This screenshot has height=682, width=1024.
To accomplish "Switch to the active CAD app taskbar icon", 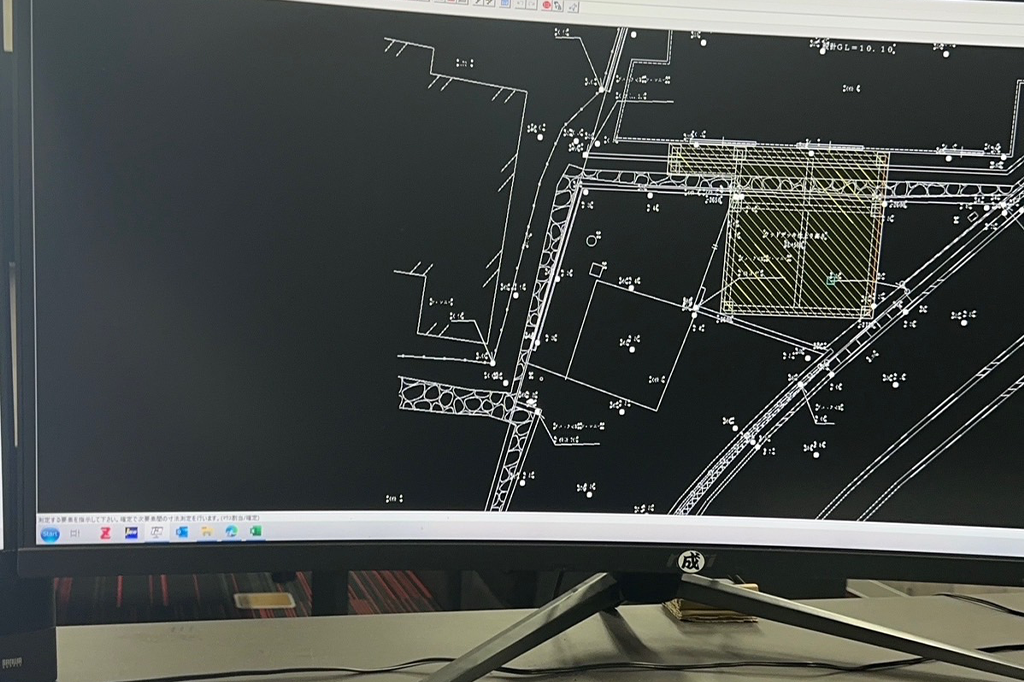I will click(157, 532).
